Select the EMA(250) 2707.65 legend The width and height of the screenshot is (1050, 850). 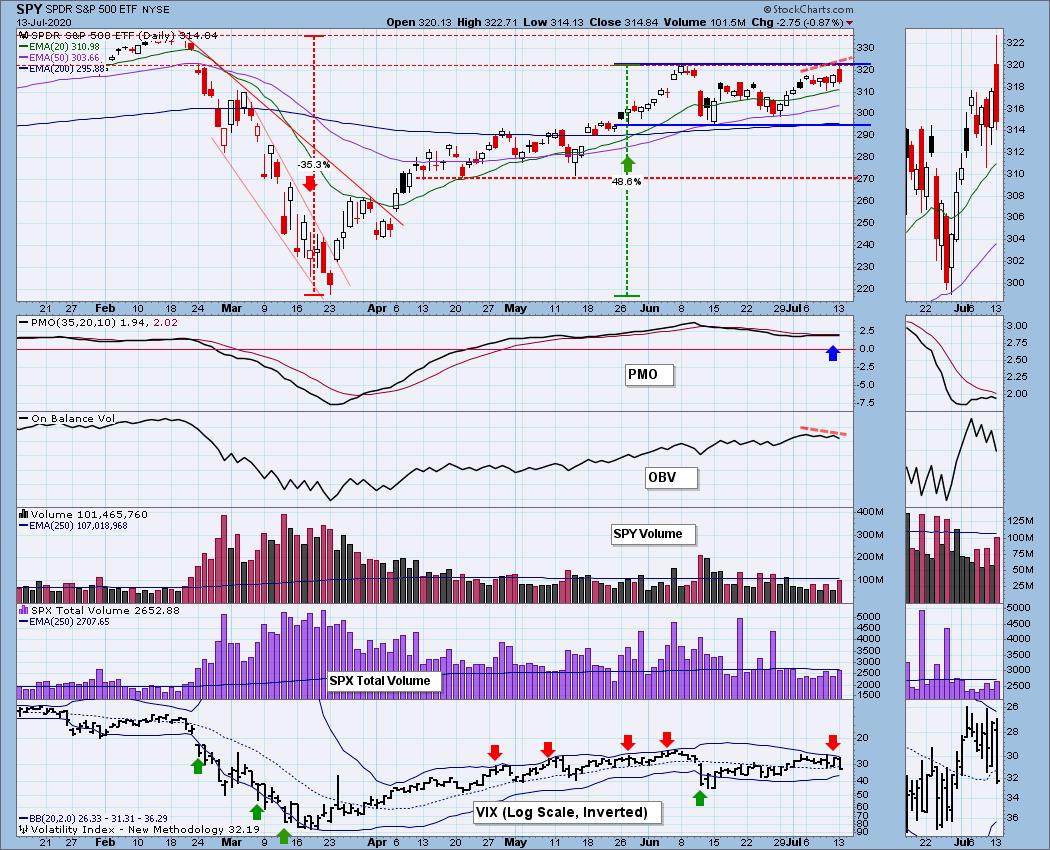(x=64, y=622)
